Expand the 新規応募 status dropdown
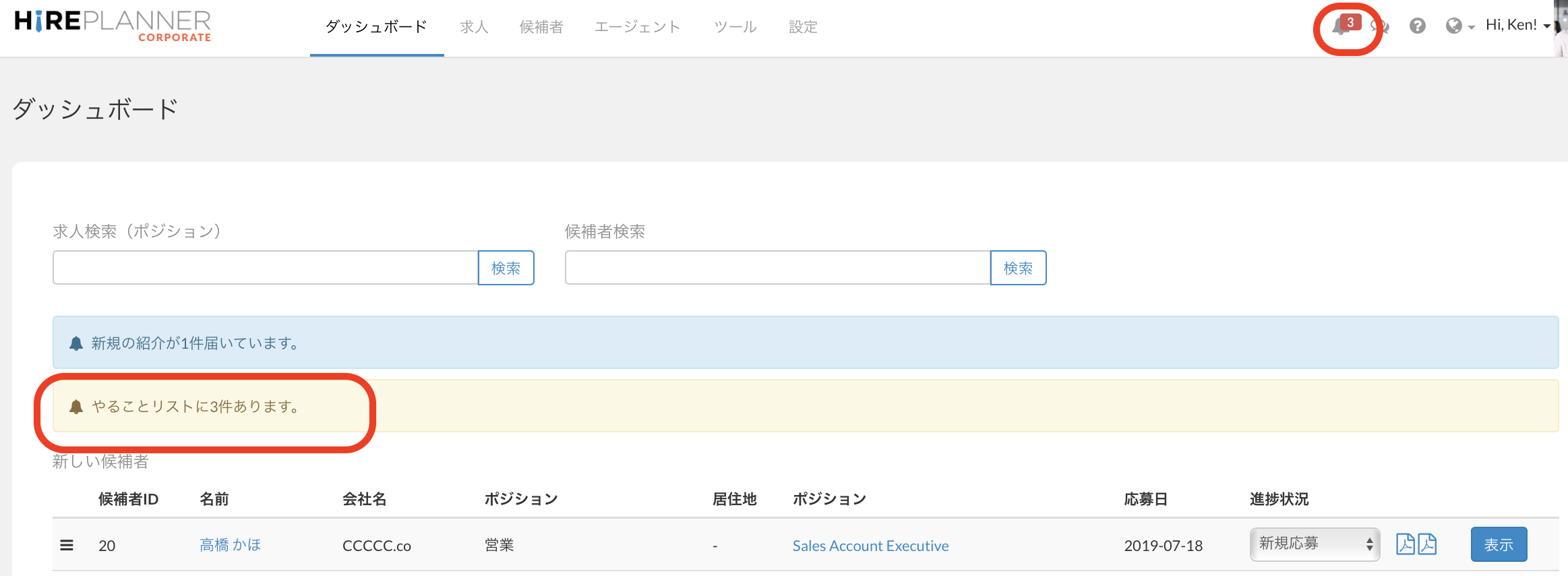This screenshot has width=1568, height=576. point(1315,544)
